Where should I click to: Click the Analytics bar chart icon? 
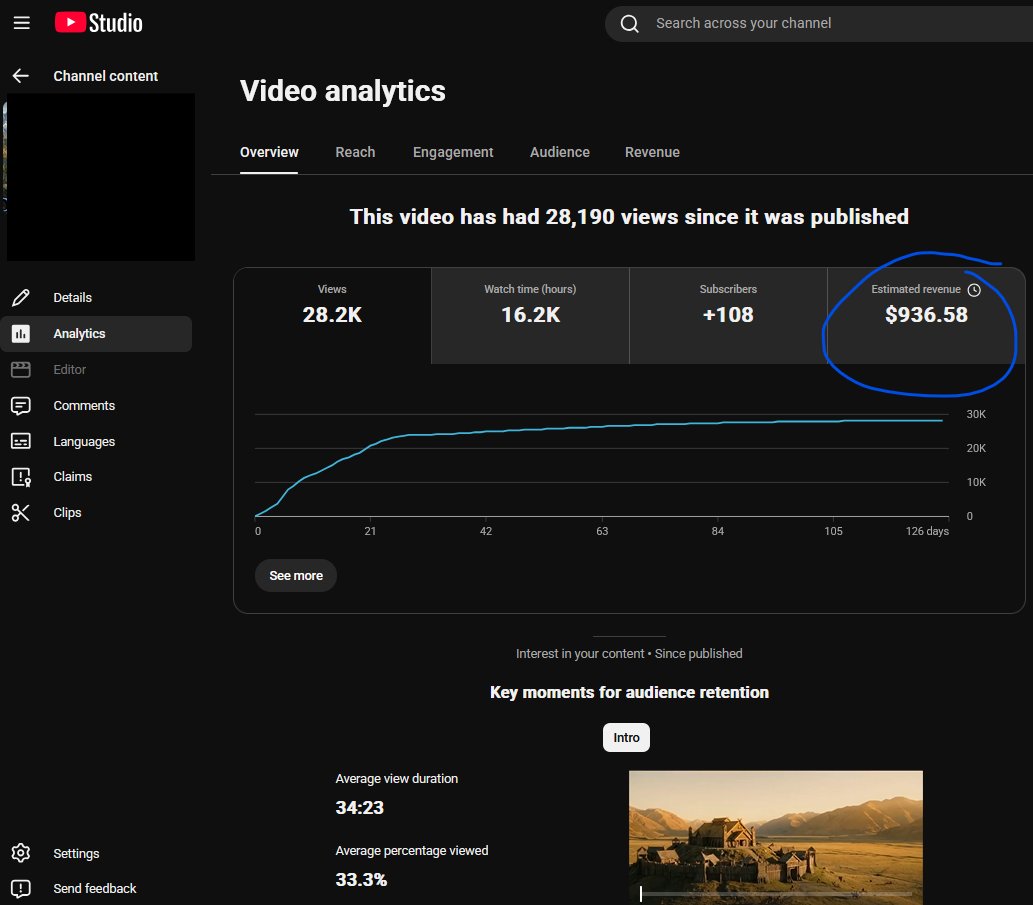tap(20, 334)
